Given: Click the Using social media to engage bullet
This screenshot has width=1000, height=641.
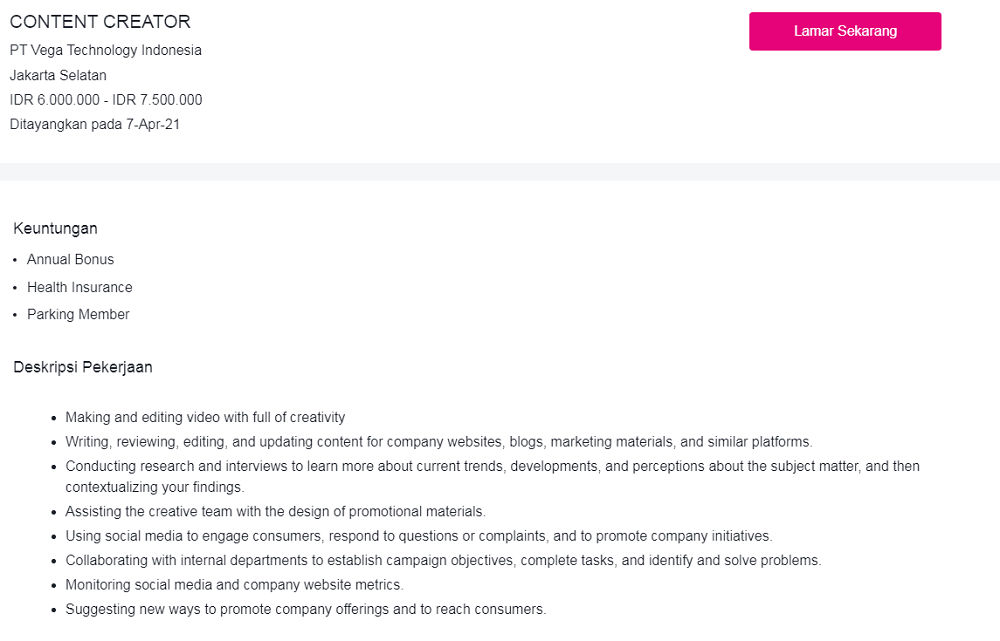Looking at the screenshot, I should pos(419,536).
